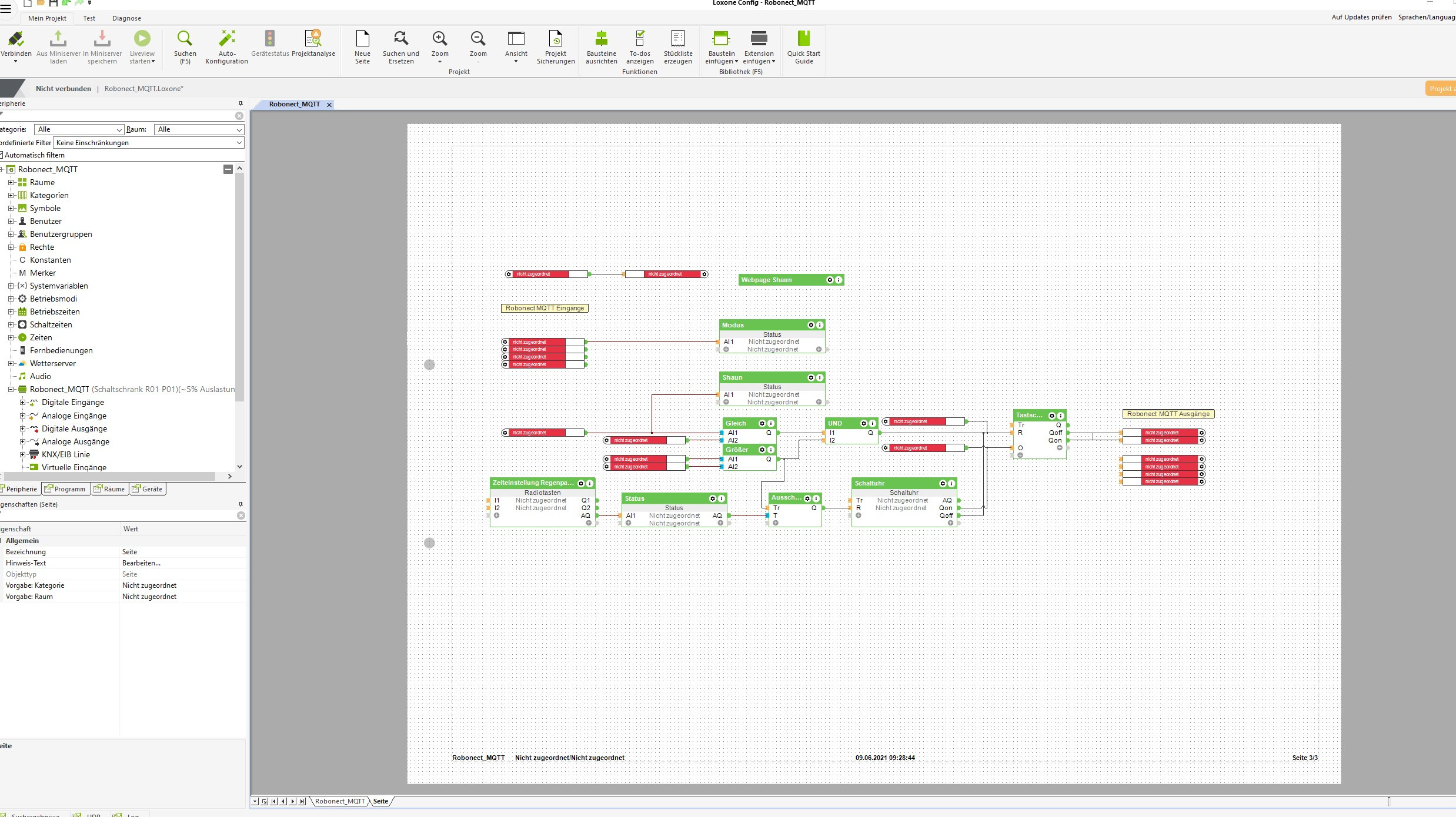
Task: Pin the Peripherie panel
Action: pyautogui.click(x=241, y=103)
